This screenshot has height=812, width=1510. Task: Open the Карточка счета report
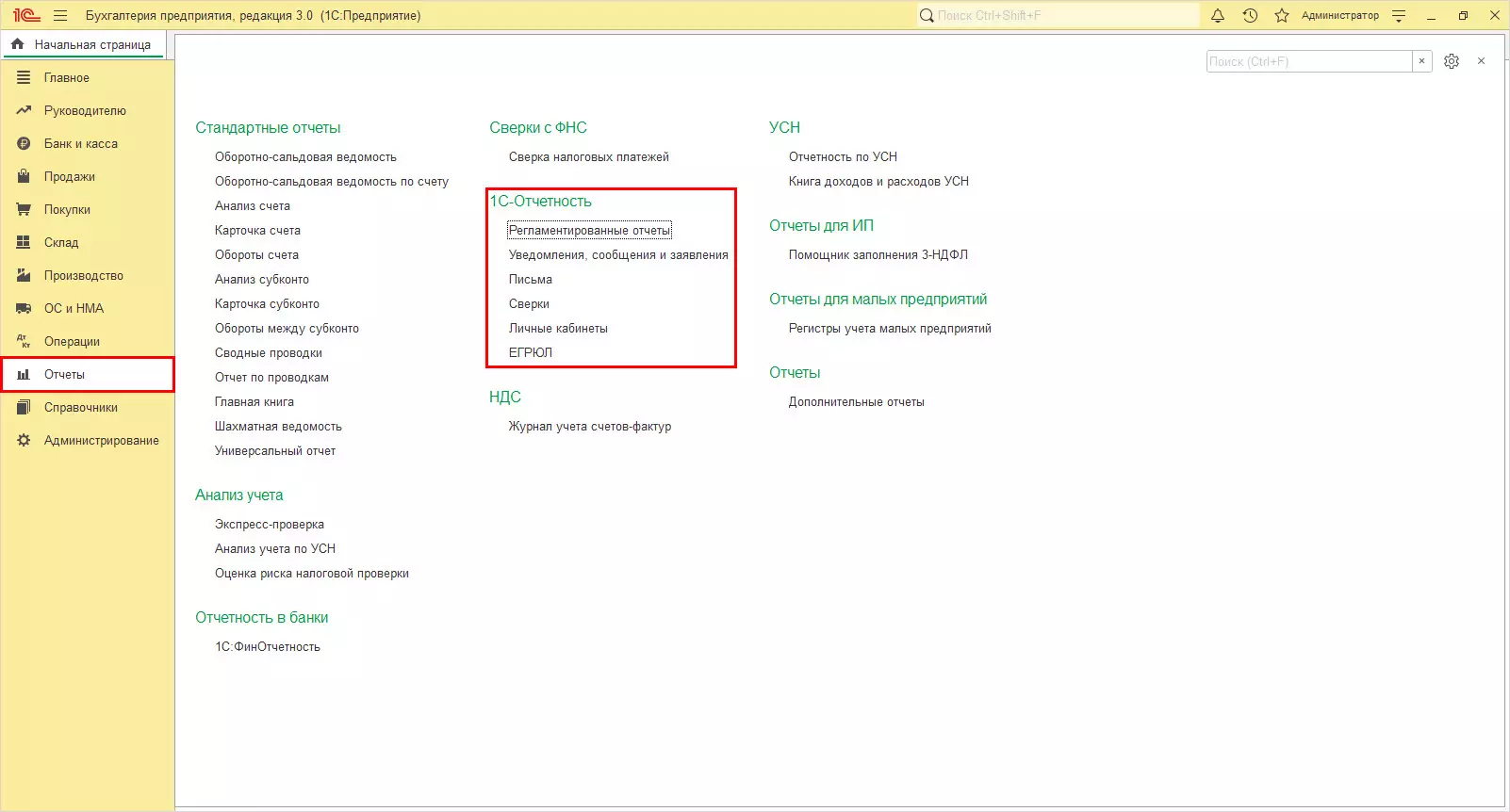(257, 231)
